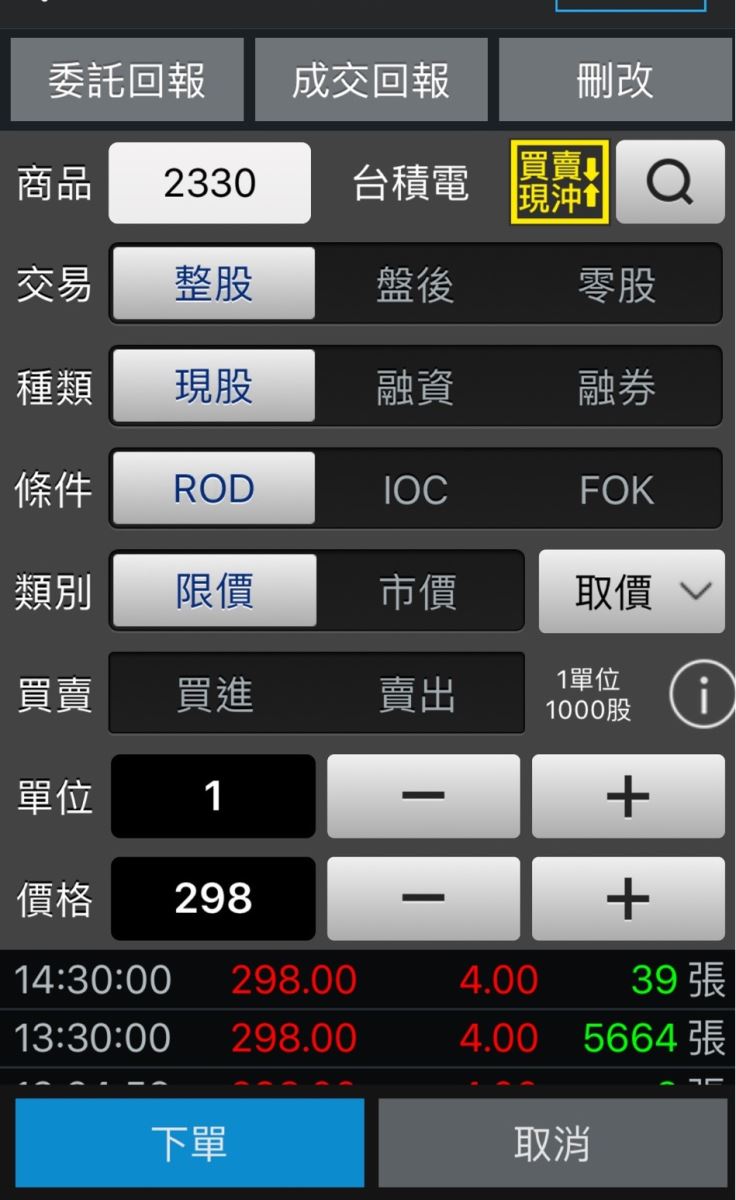Tap the magnifier search icon
This screenshot has width=736, height=1200.
[x=670, y=182]
